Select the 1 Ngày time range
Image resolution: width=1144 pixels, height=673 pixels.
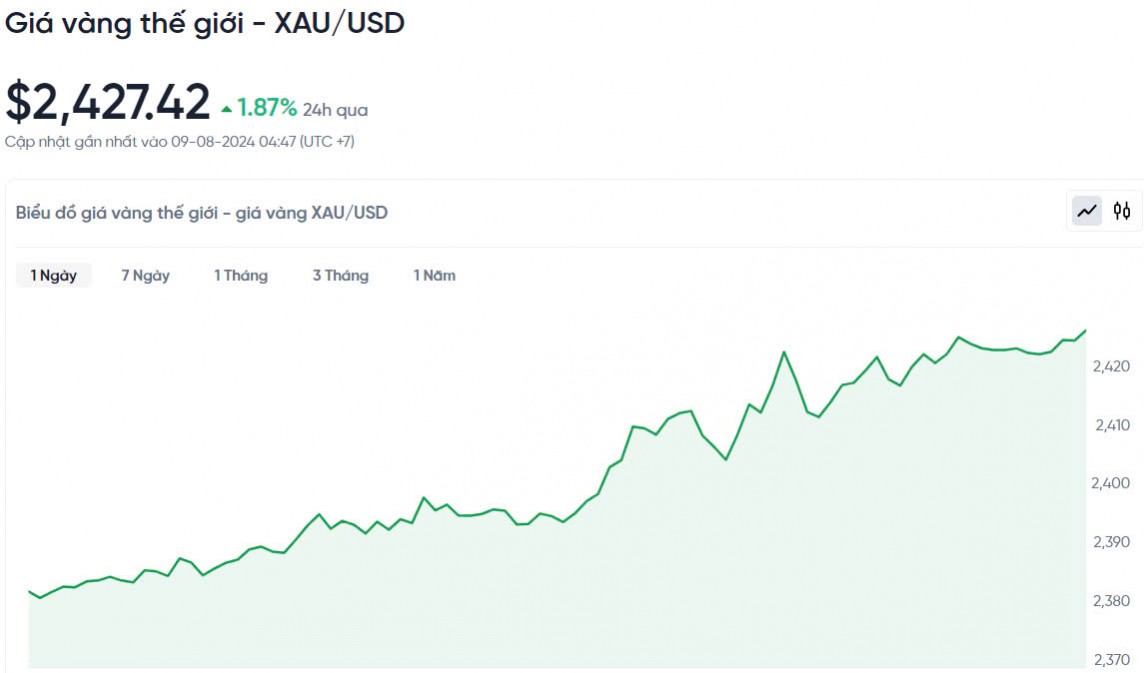click(x=53, y=275)
